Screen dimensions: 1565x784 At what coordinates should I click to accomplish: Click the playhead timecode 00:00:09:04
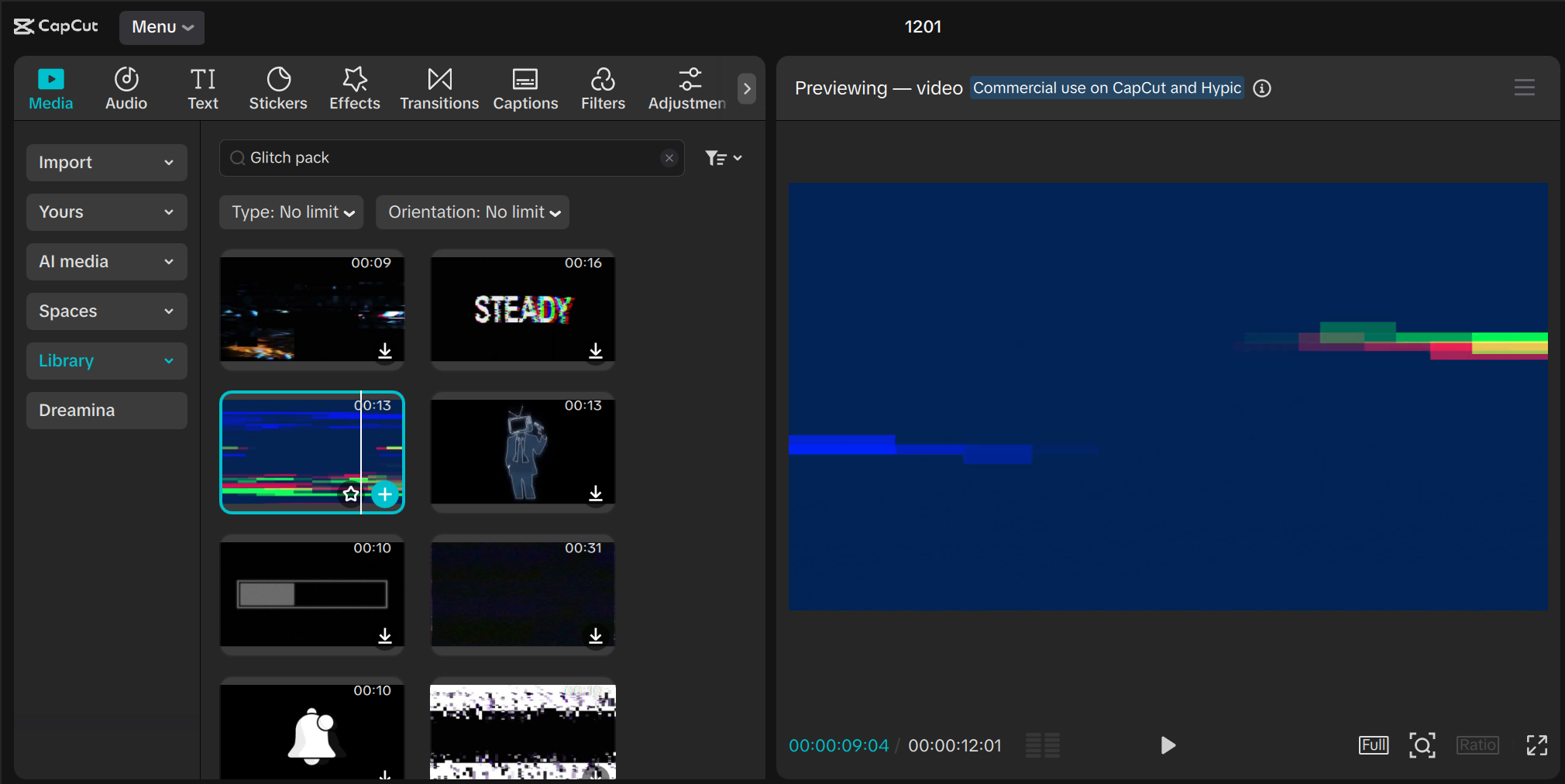[838, 745]
